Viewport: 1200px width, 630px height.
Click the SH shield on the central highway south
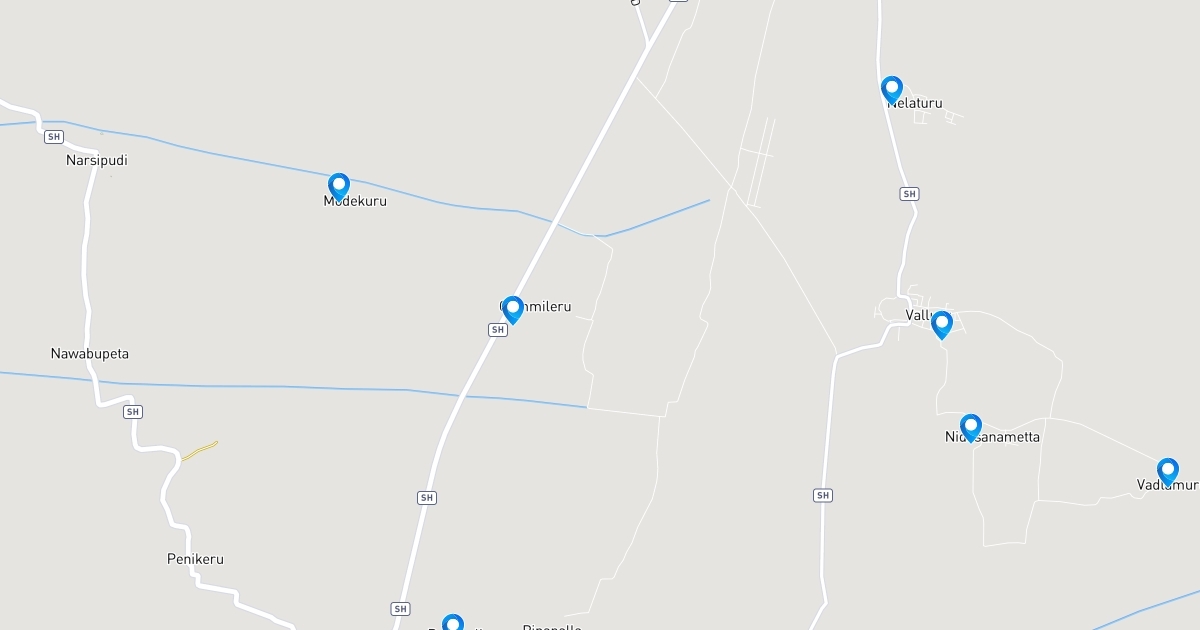427,497
